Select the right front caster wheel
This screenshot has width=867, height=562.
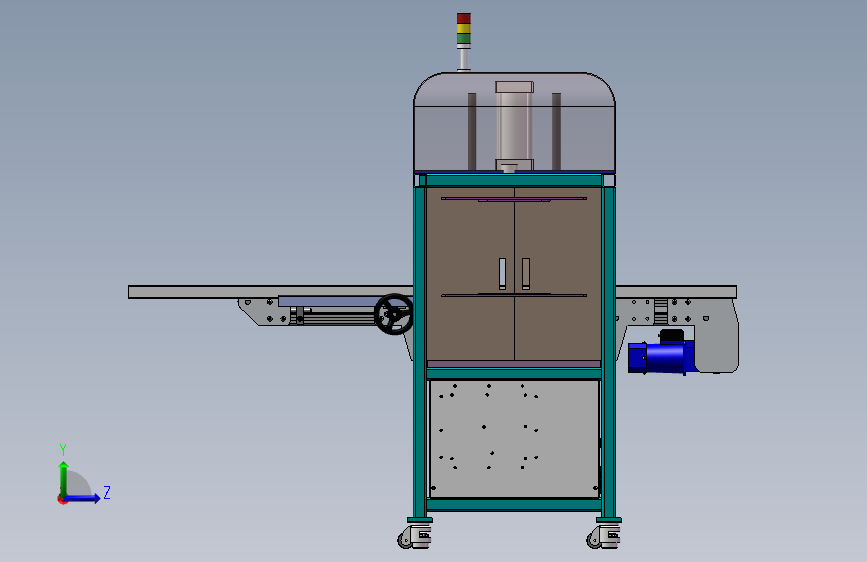click(603, 537)
